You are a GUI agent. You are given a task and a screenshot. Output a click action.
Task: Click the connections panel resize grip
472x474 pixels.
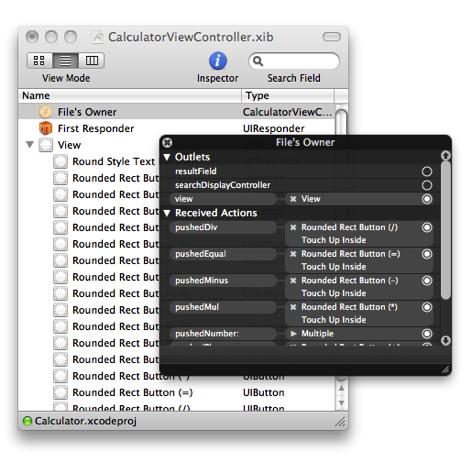[445, 369]
